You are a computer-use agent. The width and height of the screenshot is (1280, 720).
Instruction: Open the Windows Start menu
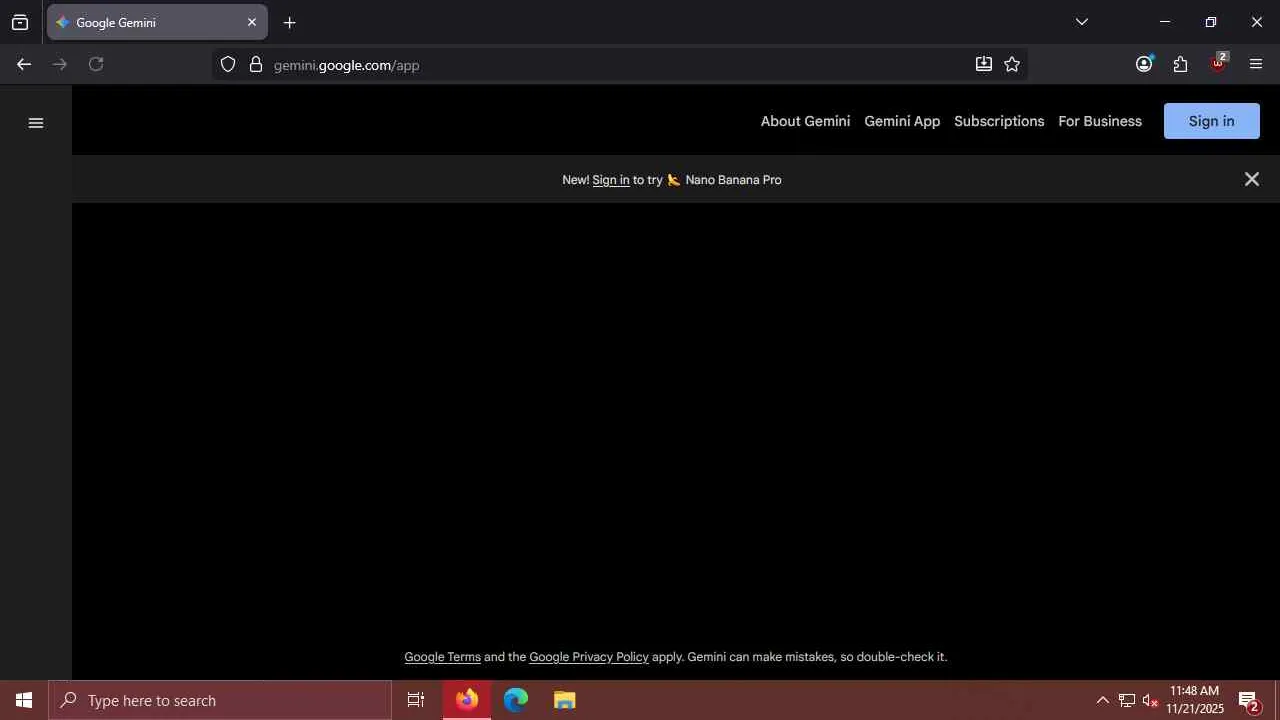click(x=24, y=700)
